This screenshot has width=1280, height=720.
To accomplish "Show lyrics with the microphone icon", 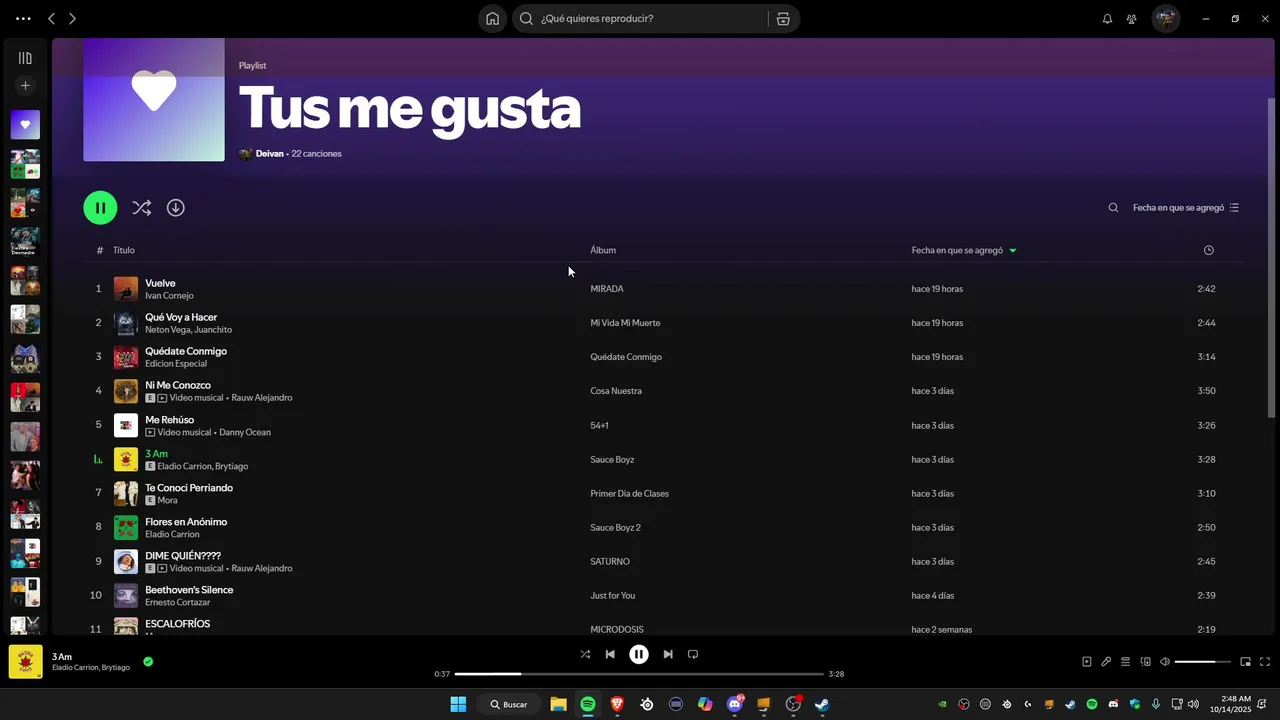I will [1106, 662].
